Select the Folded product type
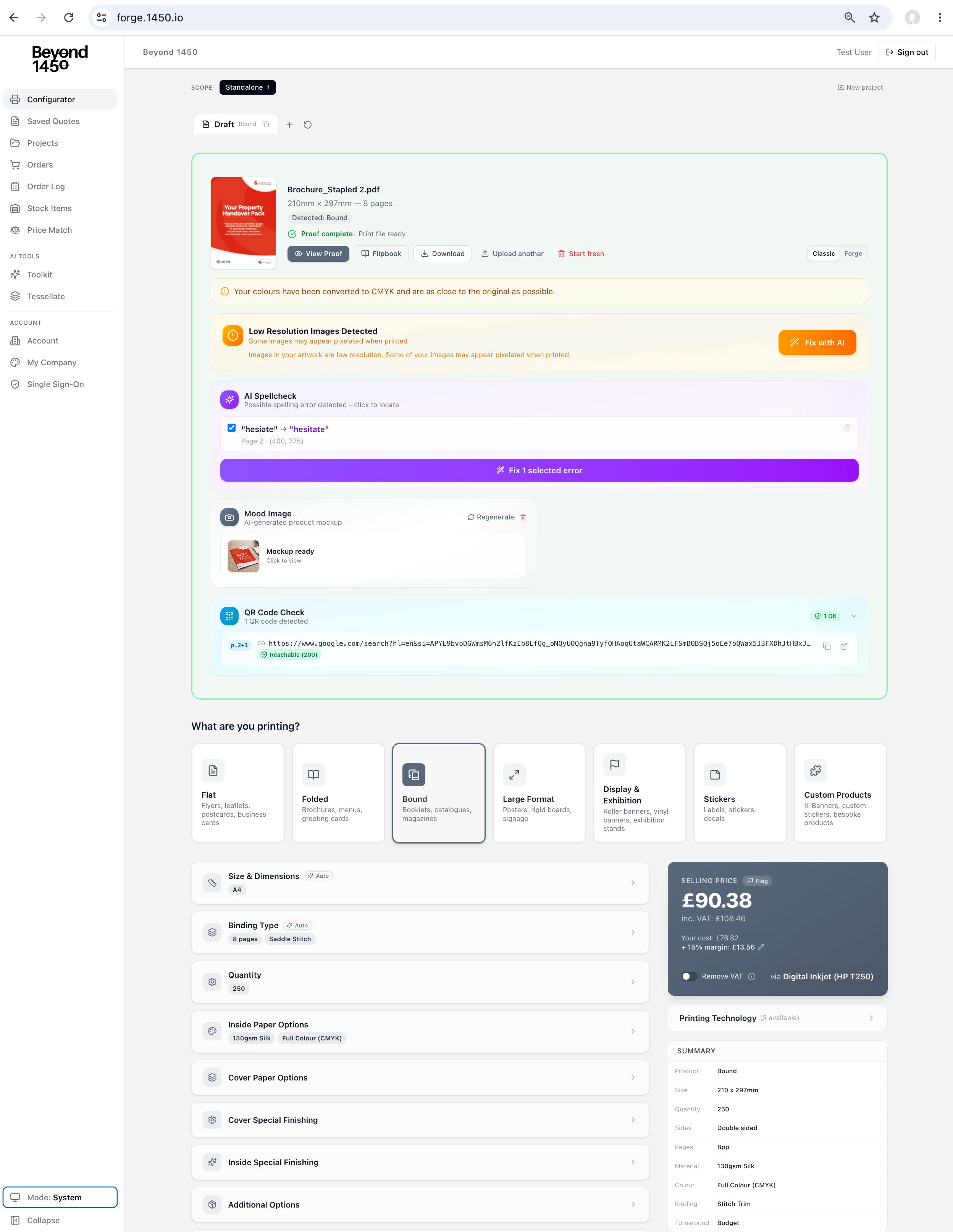 338,793
